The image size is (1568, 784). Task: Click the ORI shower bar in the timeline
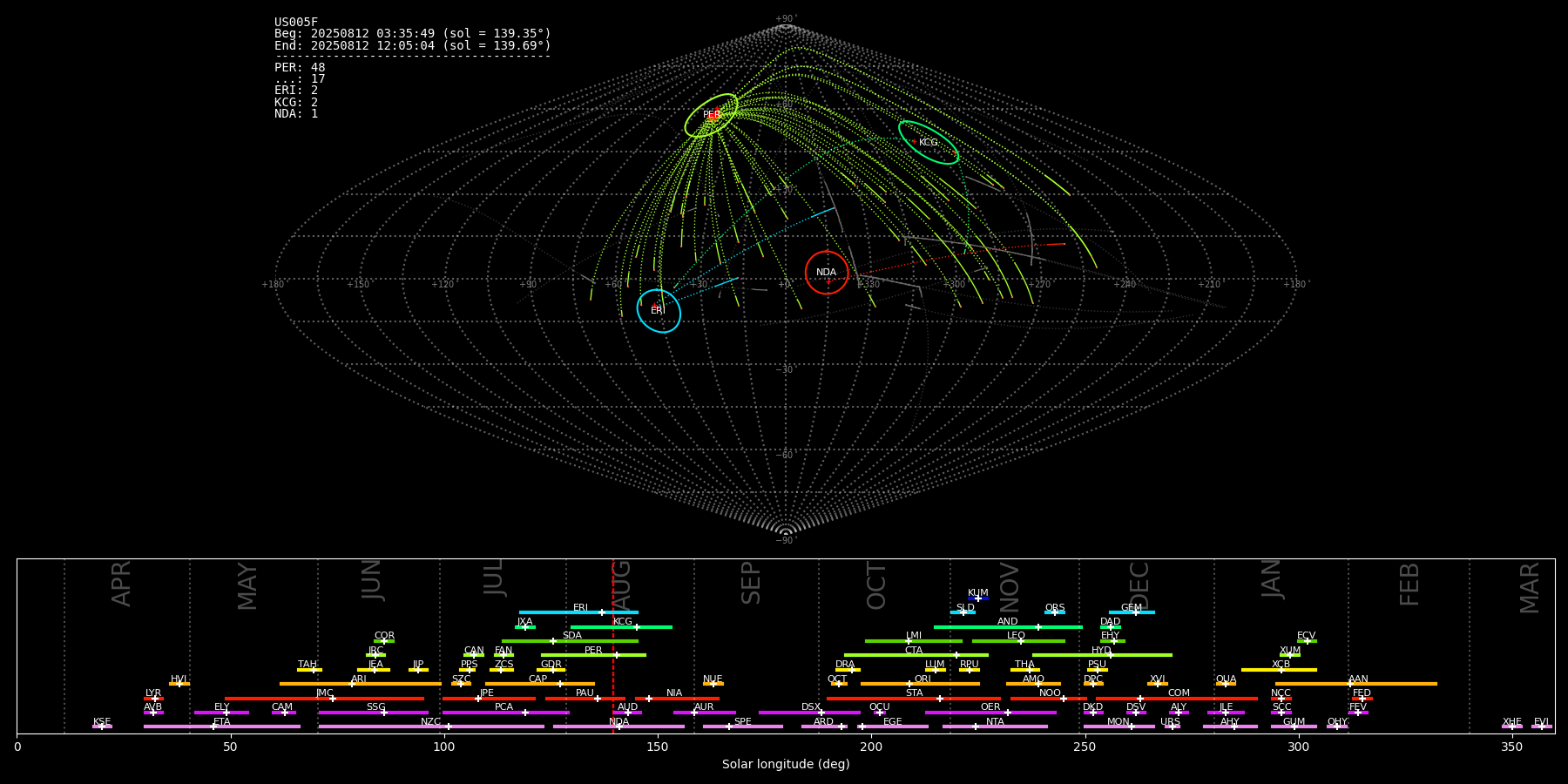tap(920, 684)
